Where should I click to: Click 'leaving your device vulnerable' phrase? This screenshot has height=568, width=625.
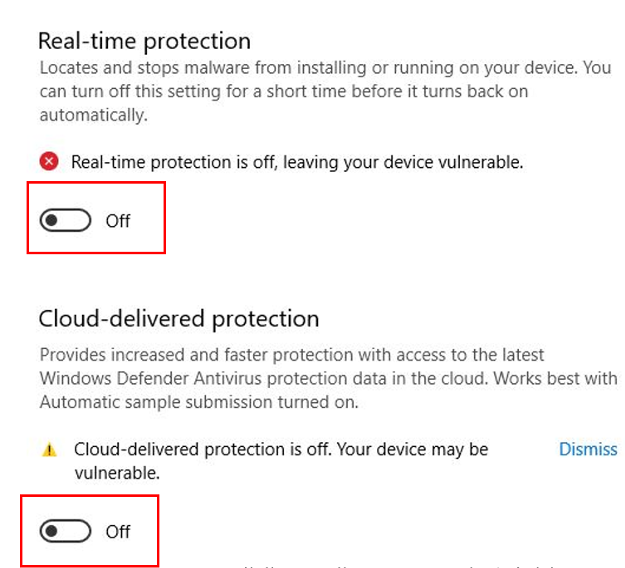(x=403, y=162)
